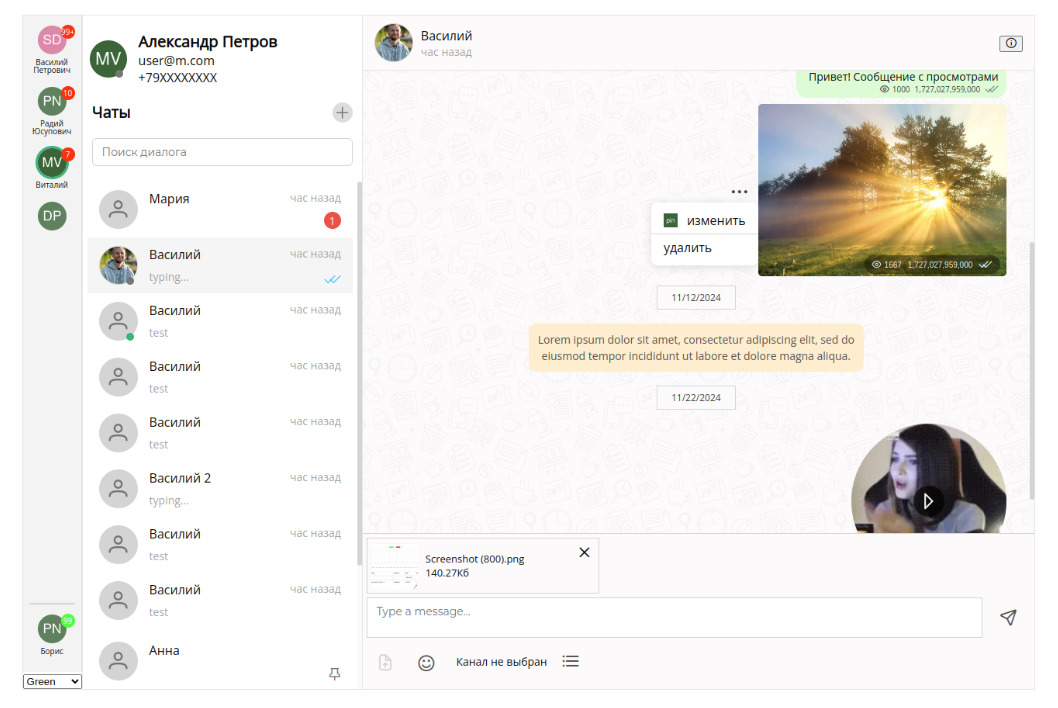Open the SD account of Василий Петрович
The image size is (1058, 708).
(x=52, y=40)
